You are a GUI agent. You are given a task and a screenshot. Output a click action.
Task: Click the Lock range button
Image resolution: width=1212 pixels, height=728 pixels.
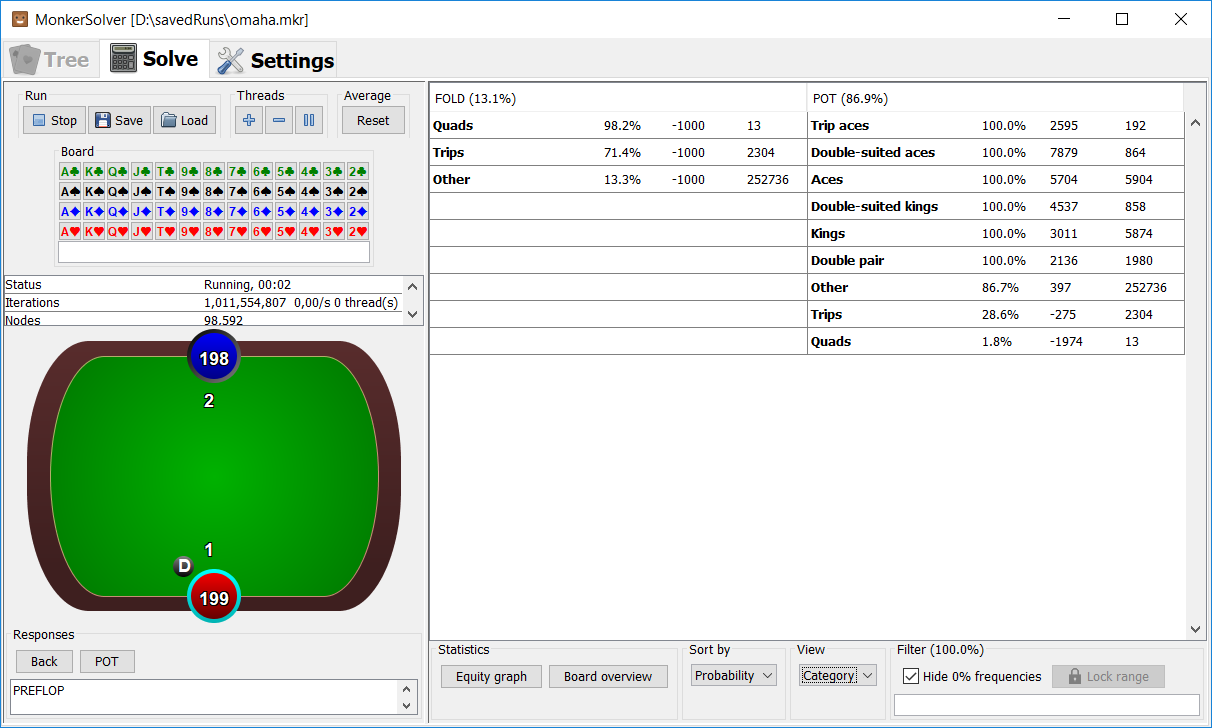click(x=1108, y=677)
